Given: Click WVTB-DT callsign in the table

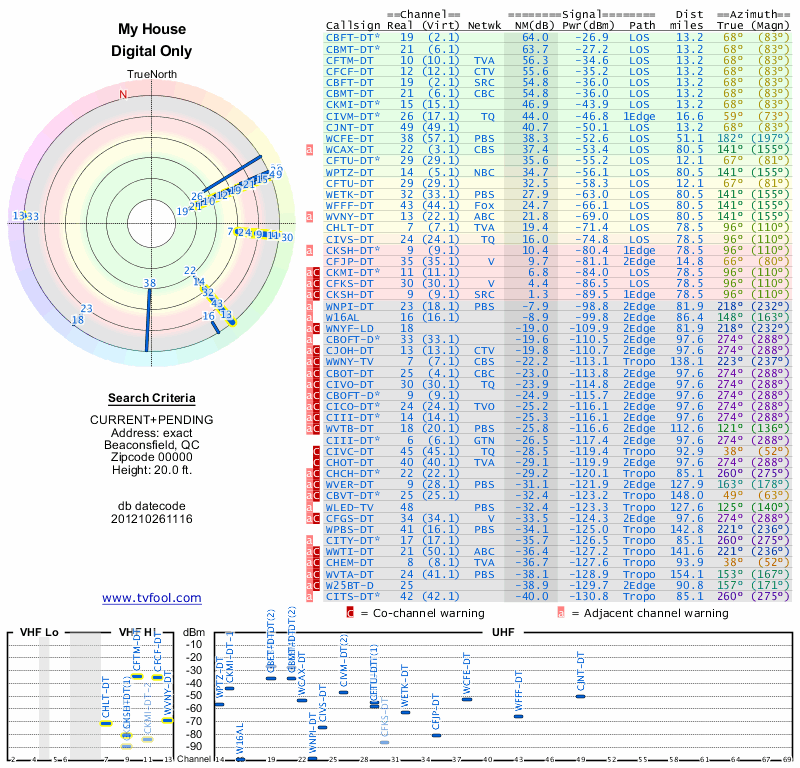Looking at the screenshot, I should (x=349, y=429).
